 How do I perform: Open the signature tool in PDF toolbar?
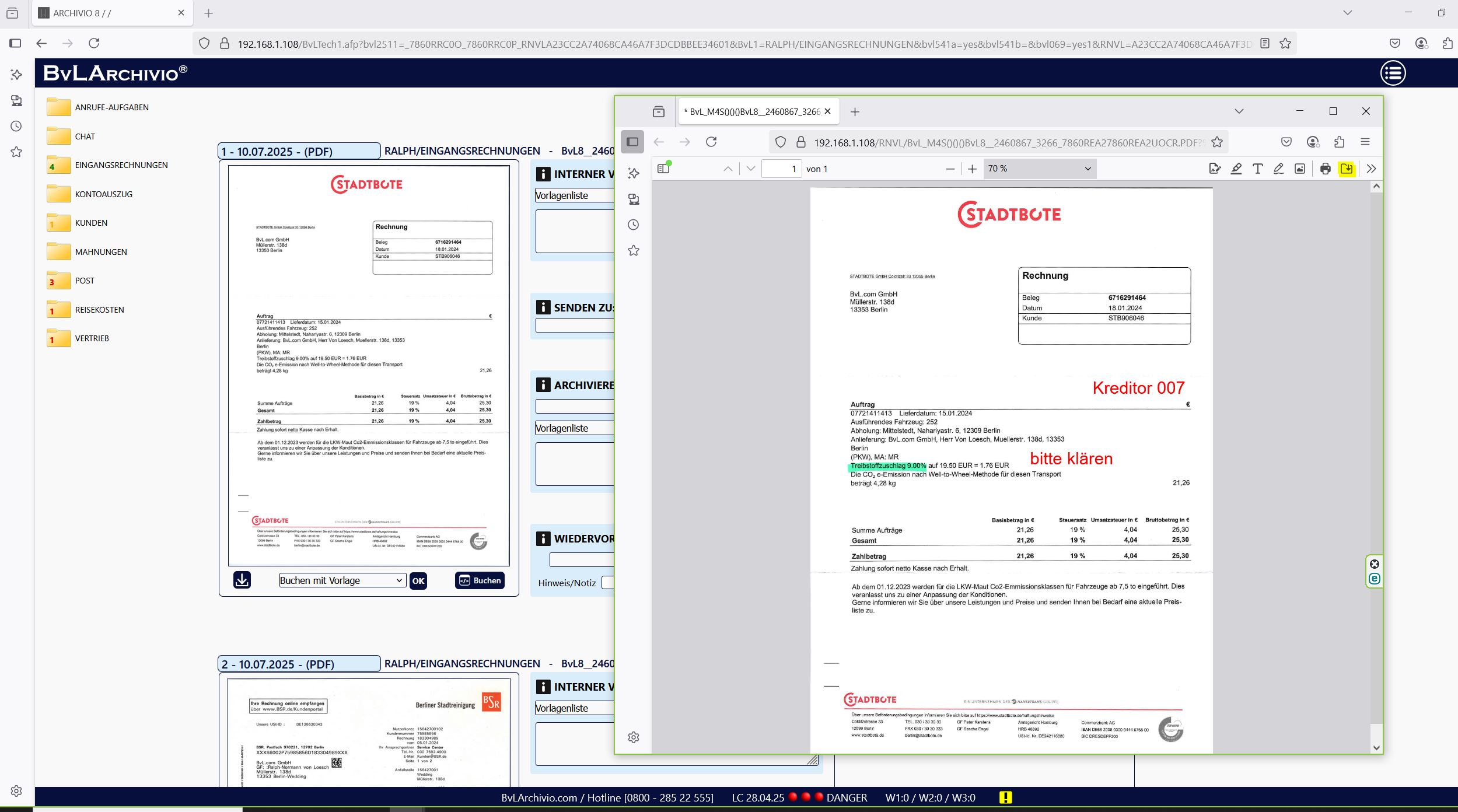coord(1215,169)
